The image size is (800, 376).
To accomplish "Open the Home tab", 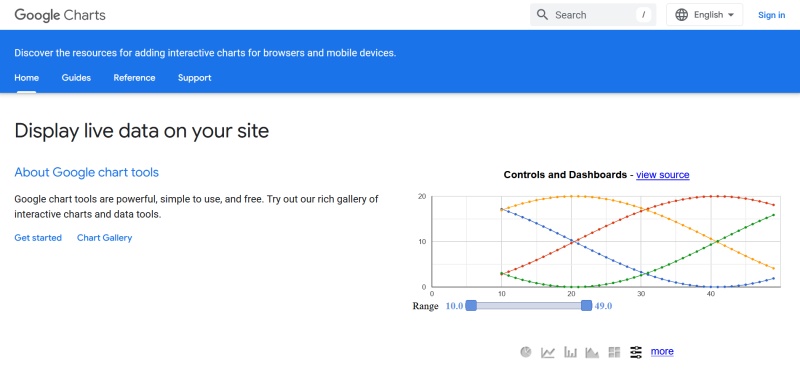I will pos(27,78).
